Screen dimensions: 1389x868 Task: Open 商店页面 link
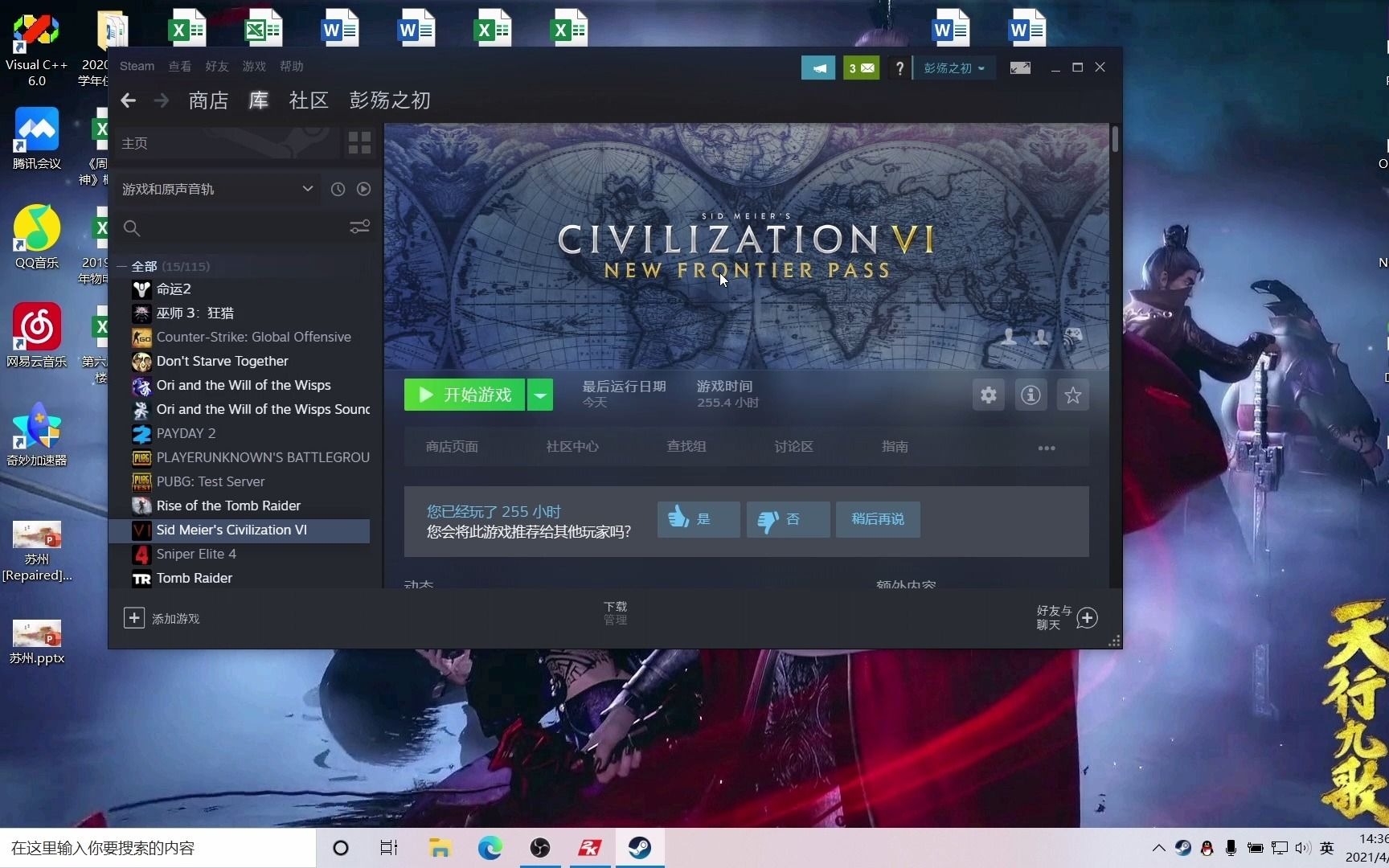tap(452, 447)
